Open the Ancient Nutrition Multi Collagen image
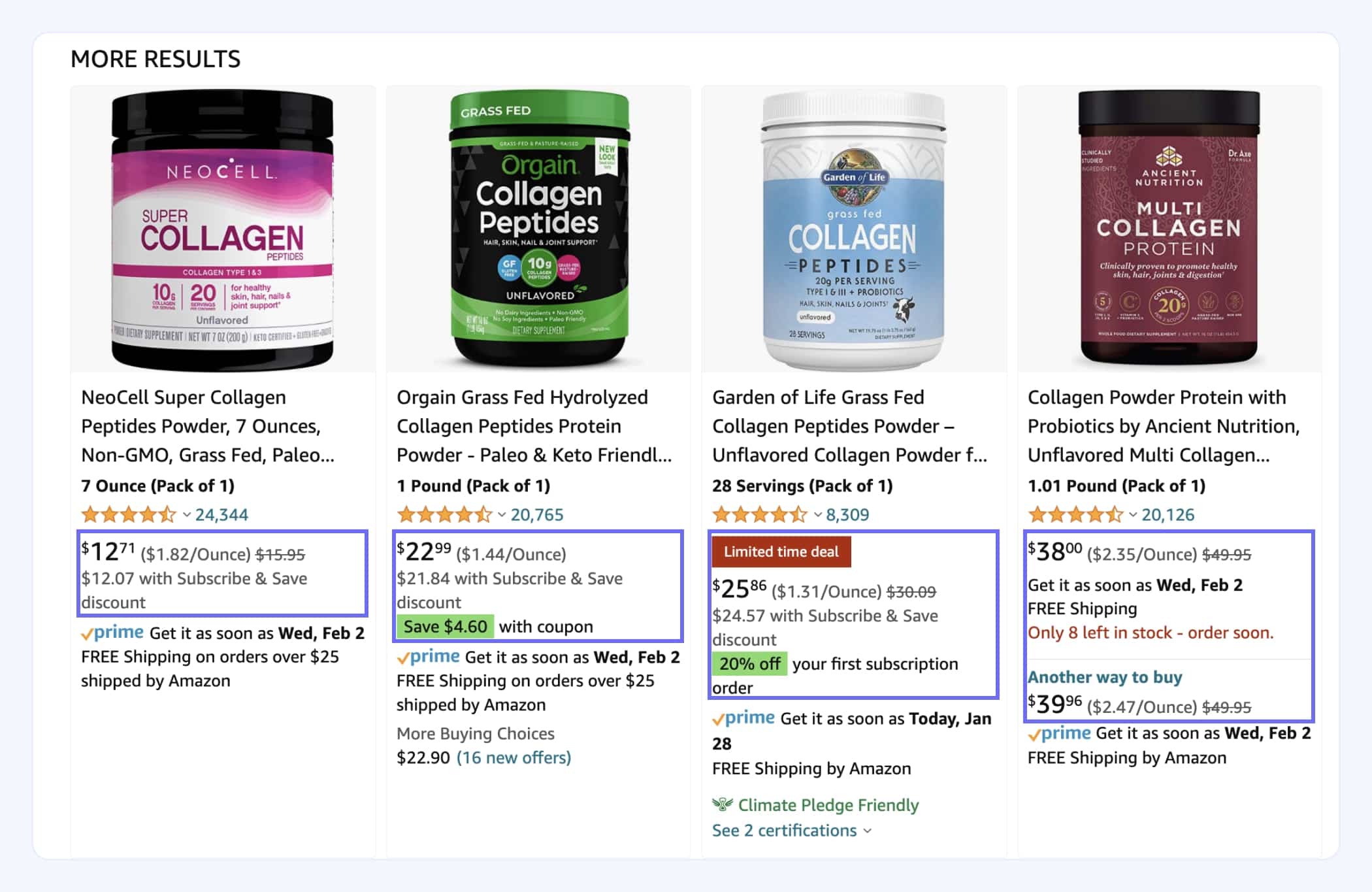The width and height of the screenshot is (1372, 892). tap(1169, 229)
